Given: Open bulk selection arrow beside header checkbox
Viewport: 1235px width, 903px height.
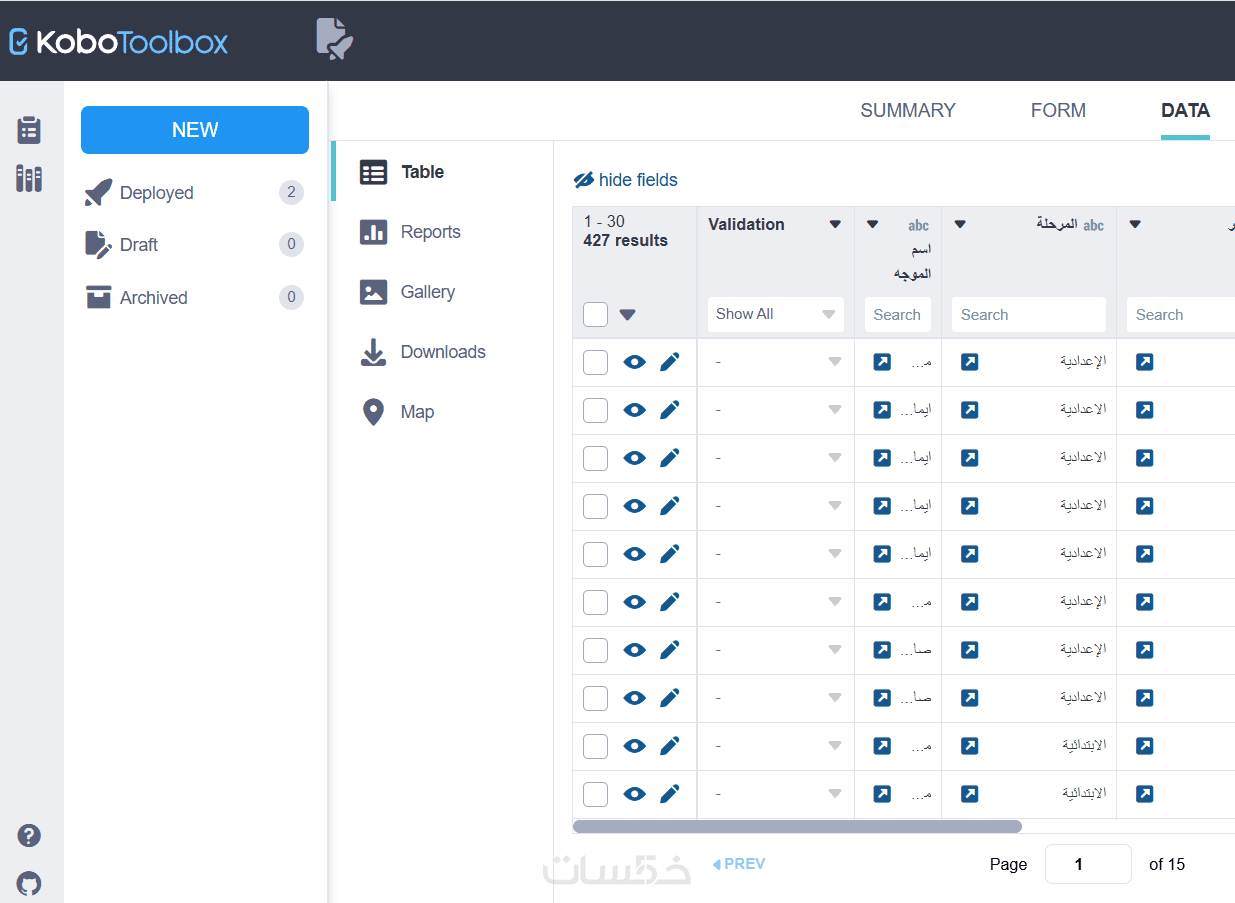Looking at the screenshot, I should pyautogui.click(x=627, y=315).
